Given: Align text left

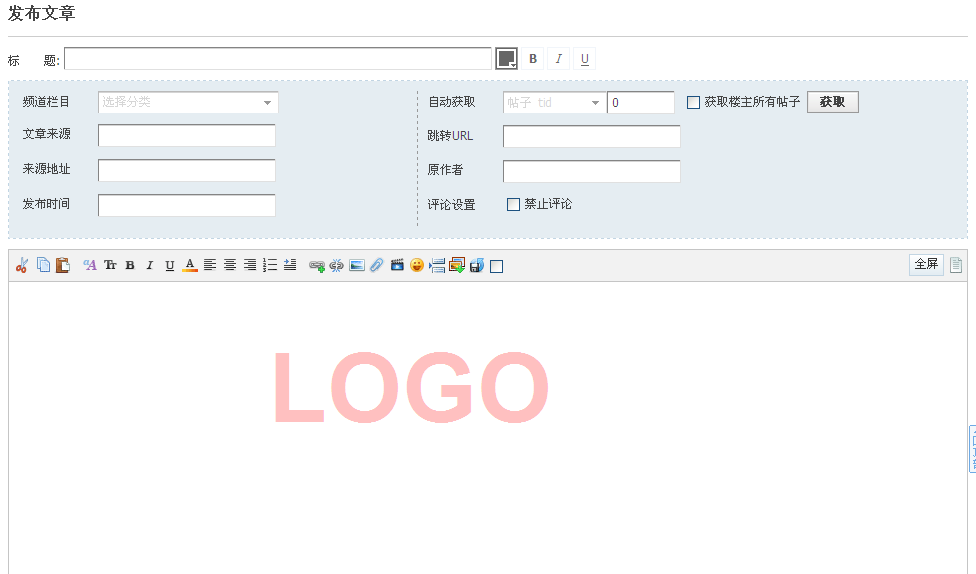Looking at the screenshot, I should click(210, 265).
